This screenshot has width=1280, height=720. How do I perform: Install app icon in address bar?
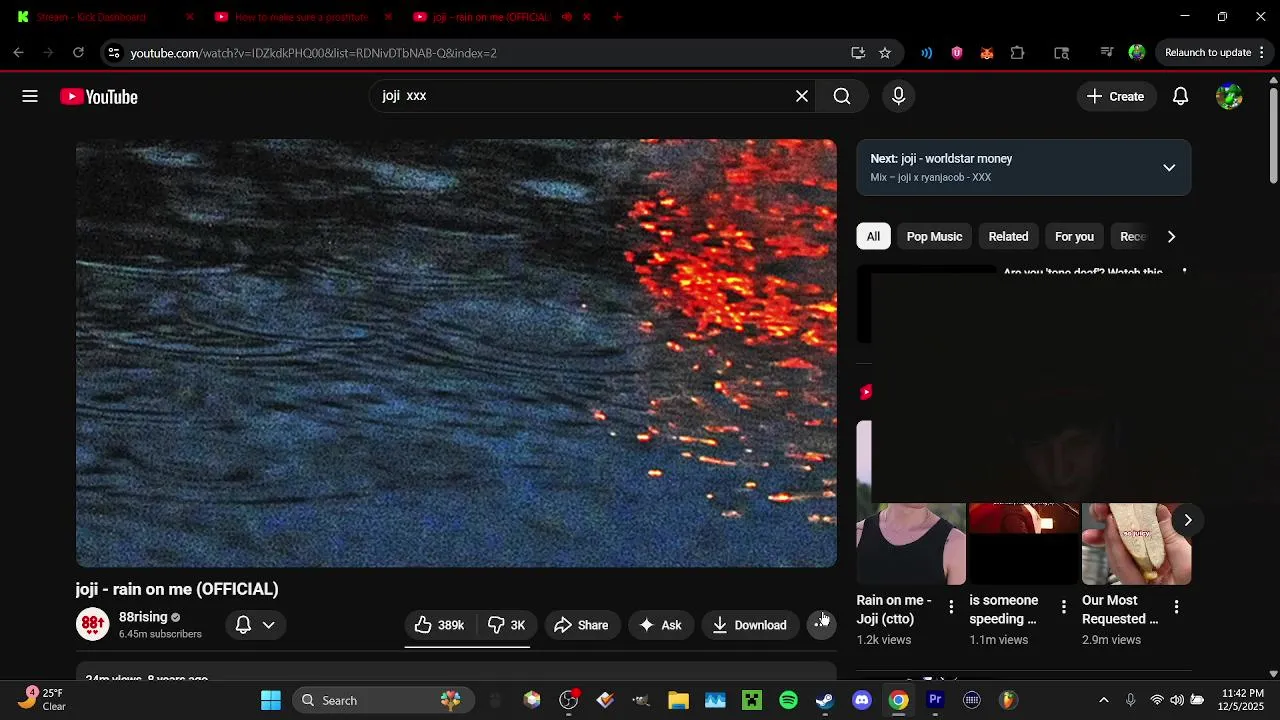click(x=858, y=52)
